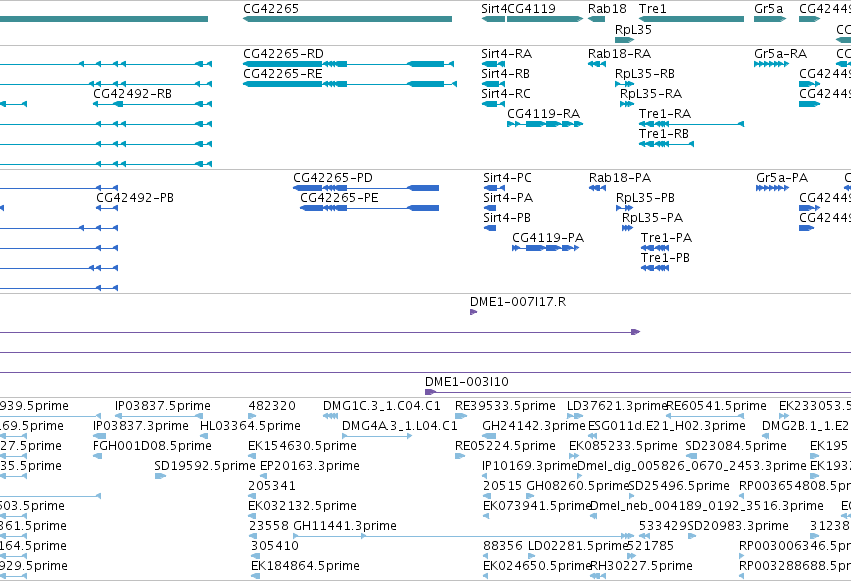Select the CG42492-RB transcript label
The height and width of the screenshot is (581, 851).
pyautogui.click(x=132, y=94)
